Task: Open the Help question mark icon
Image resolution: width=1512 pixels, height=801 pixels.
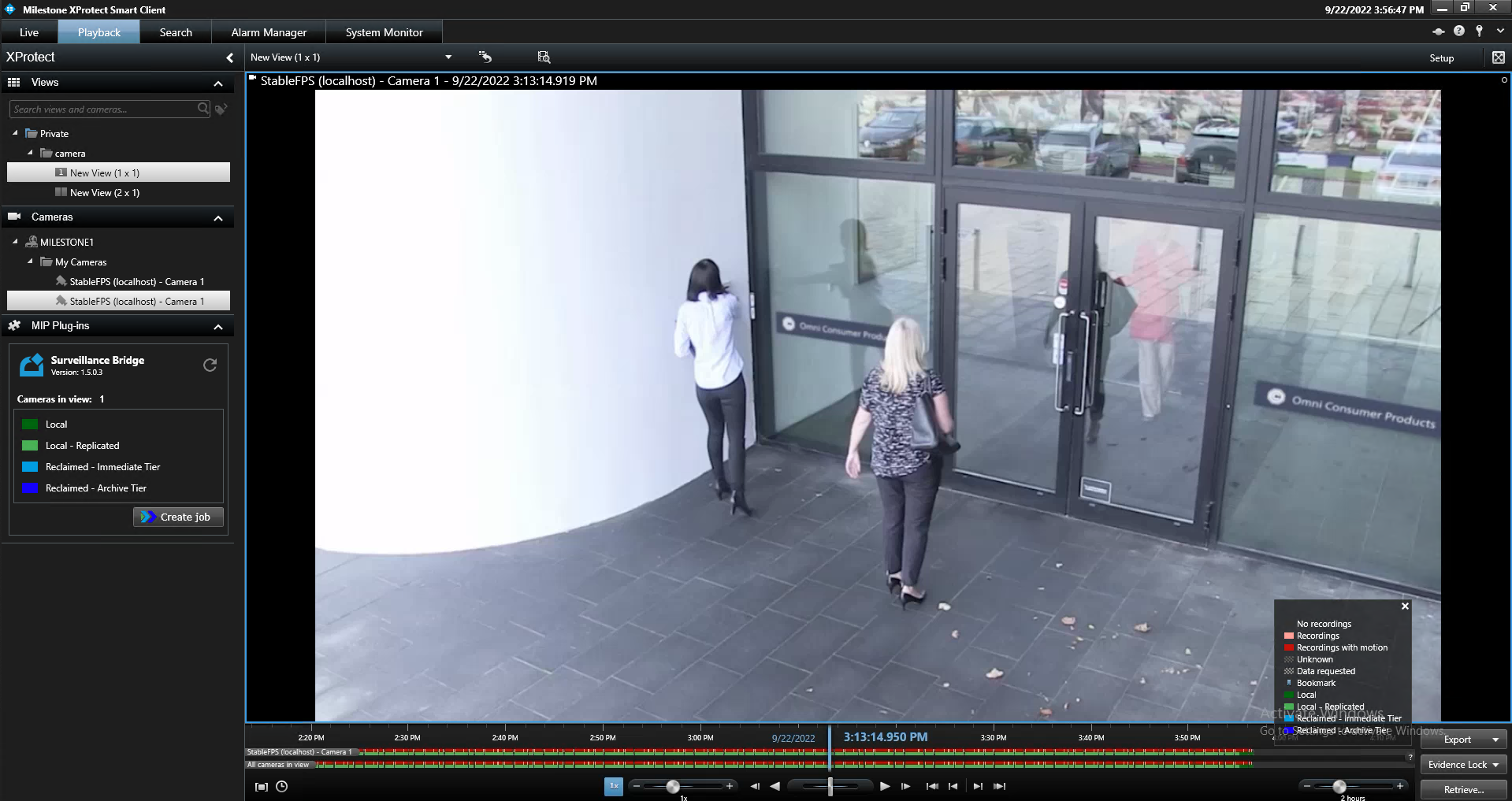Action: [1459, 31]
